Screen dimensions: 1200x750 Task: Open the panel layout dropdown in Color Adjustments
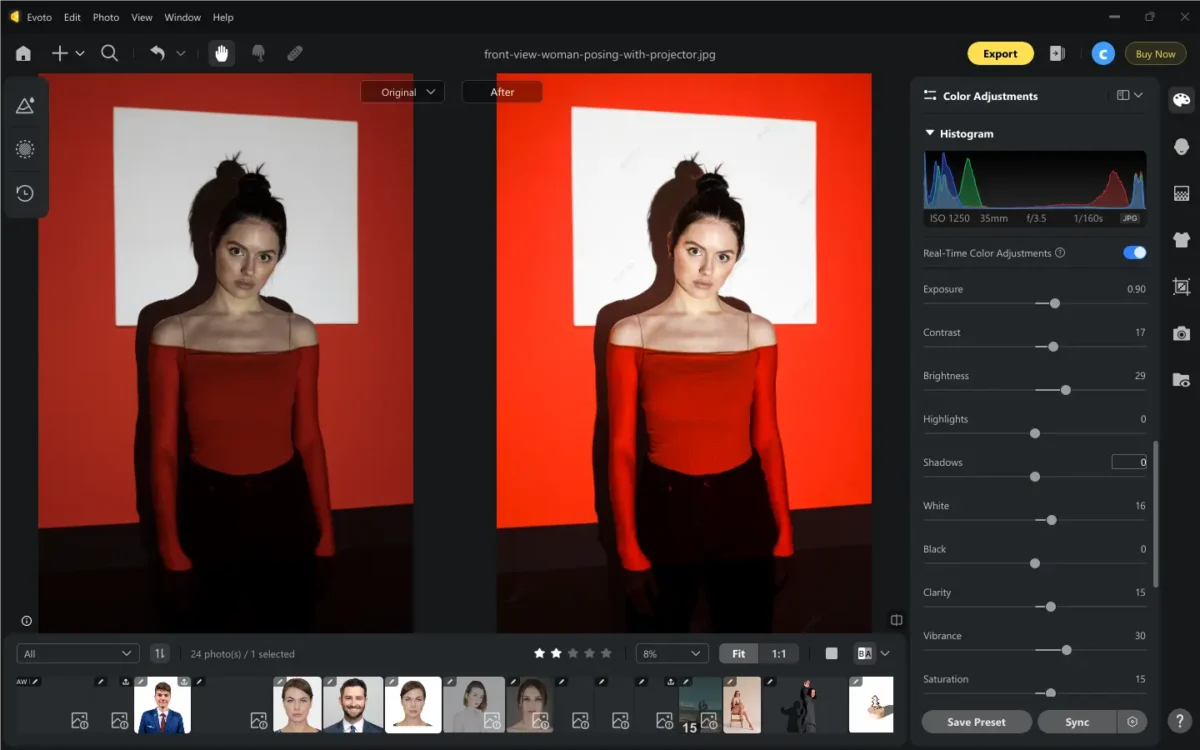tap(1130, 96)
